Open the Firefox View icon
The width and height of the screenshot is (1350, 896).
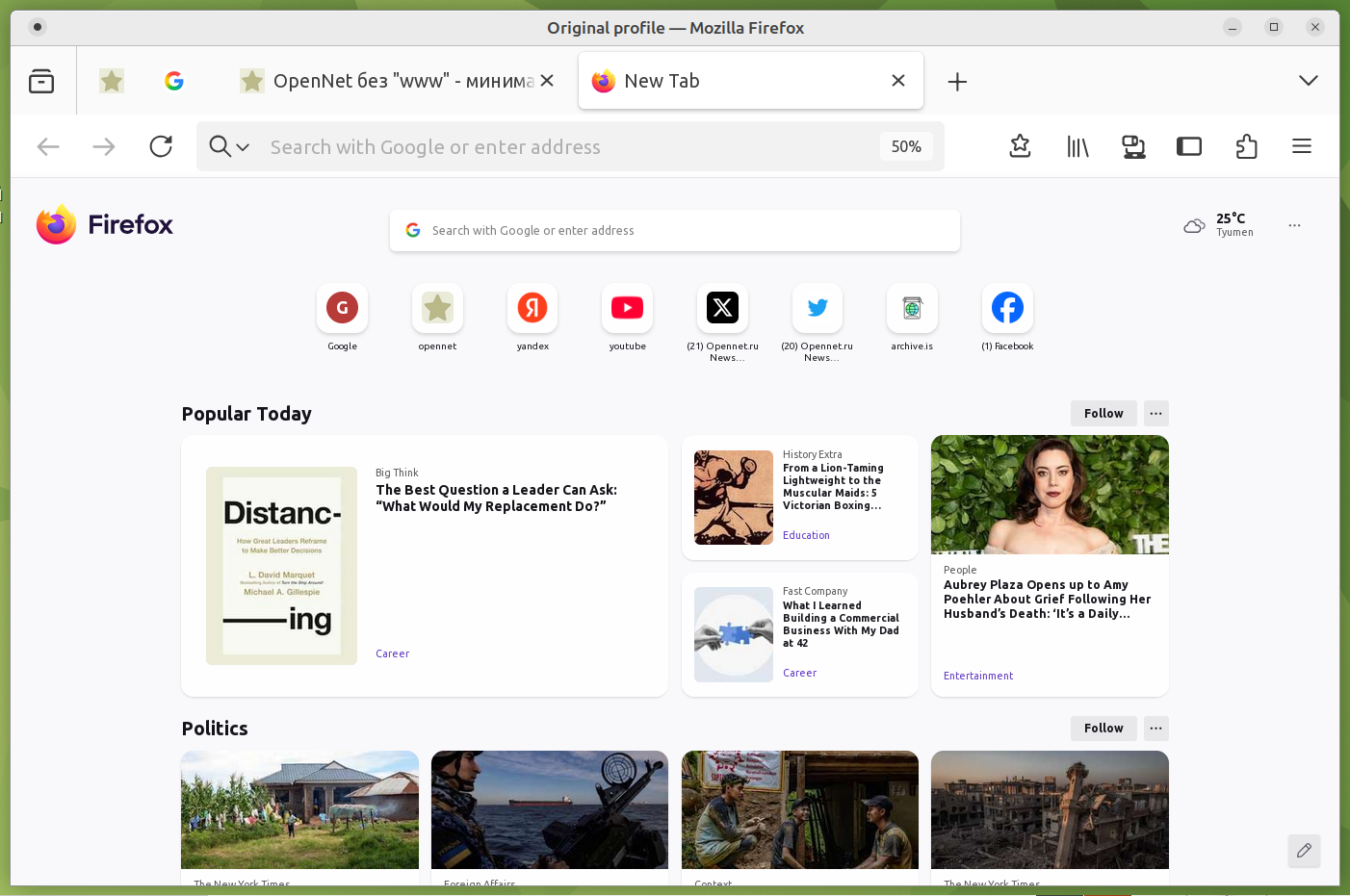(41, 82)
